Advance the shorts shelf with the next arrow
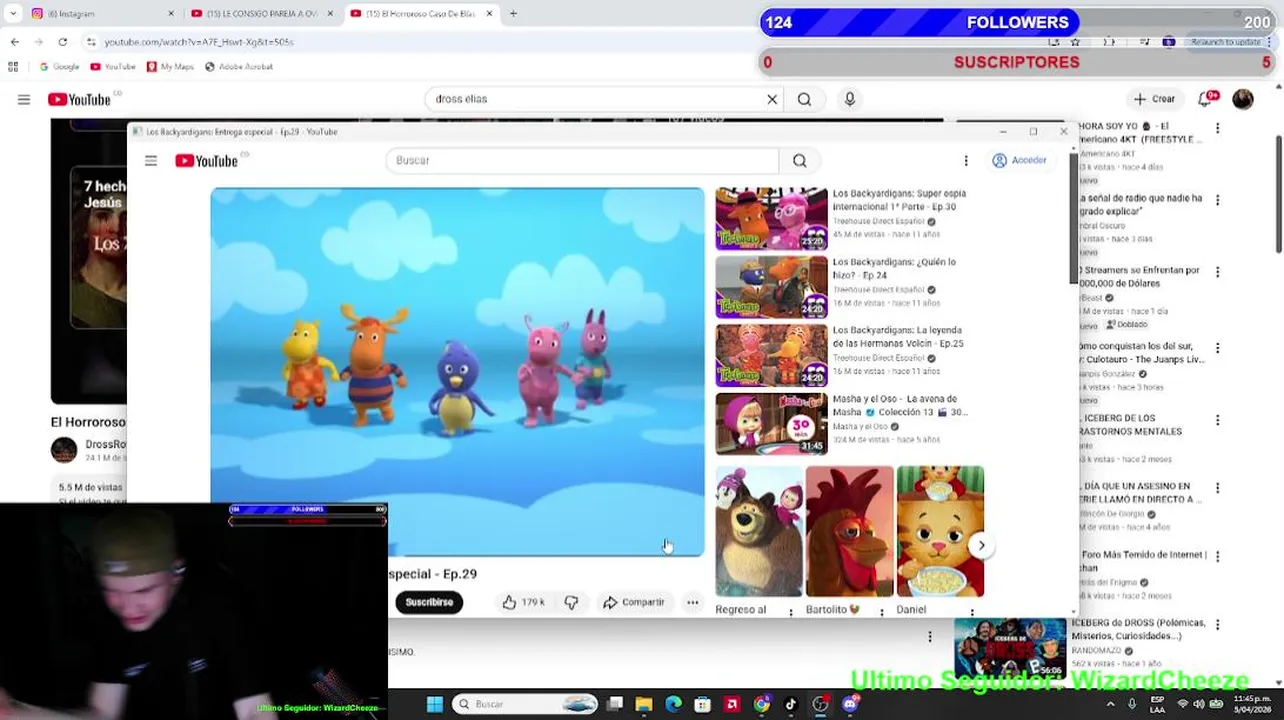 click(981, 546)
